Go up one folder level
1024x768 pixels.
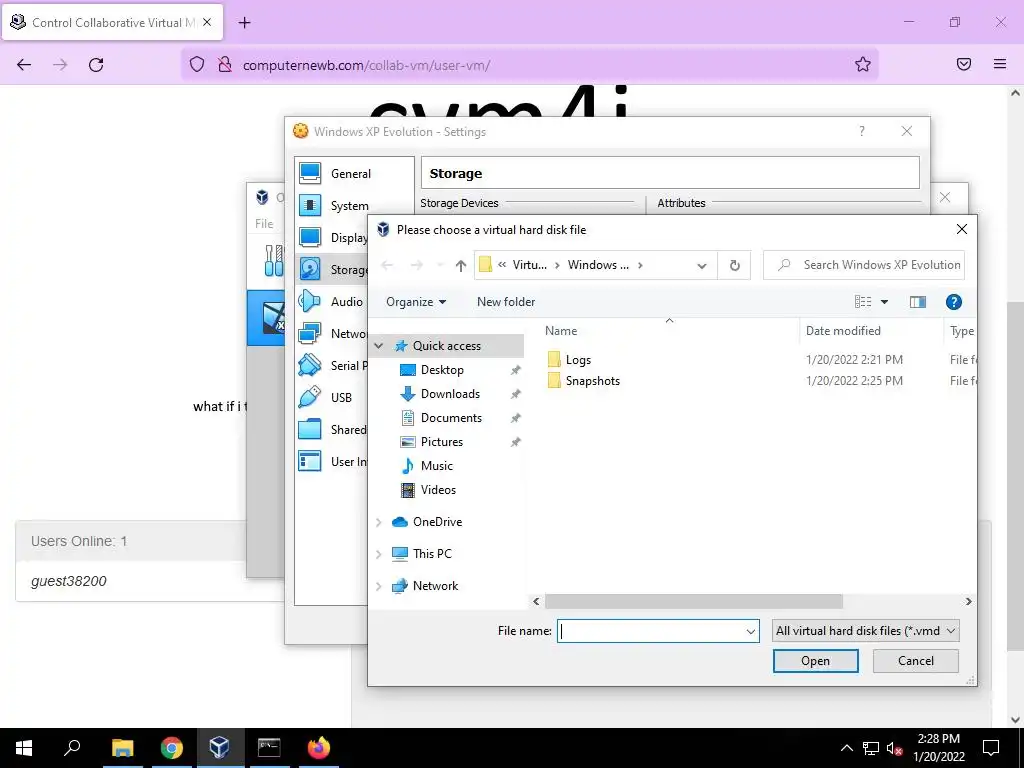[x=461, y=265]
